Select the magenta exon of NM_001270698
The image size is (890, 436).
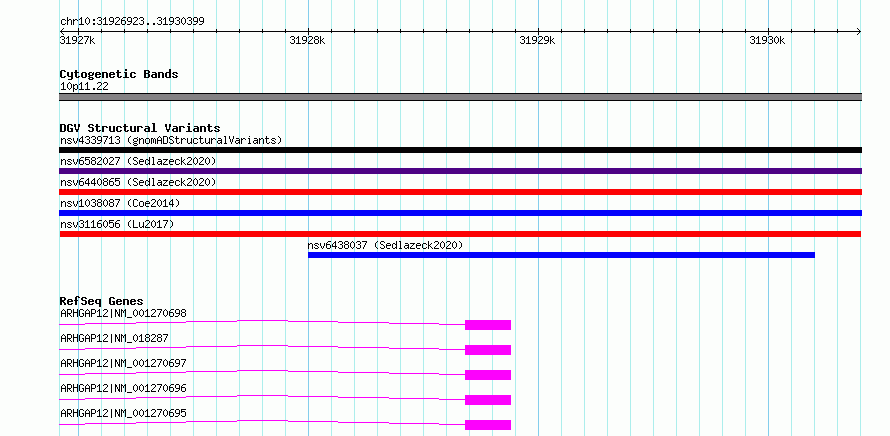click(488, 325)
